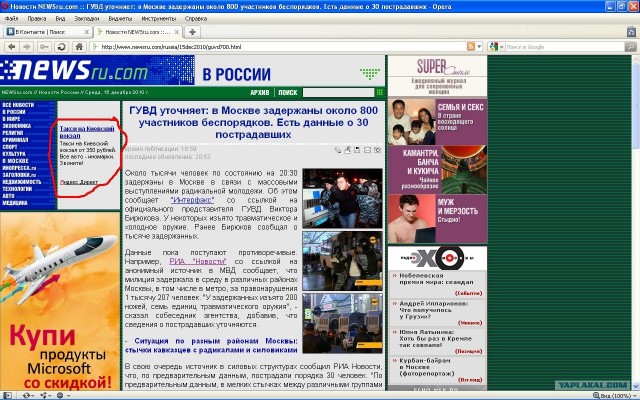Click the pencil icon in article toolbar

(338, 150)
